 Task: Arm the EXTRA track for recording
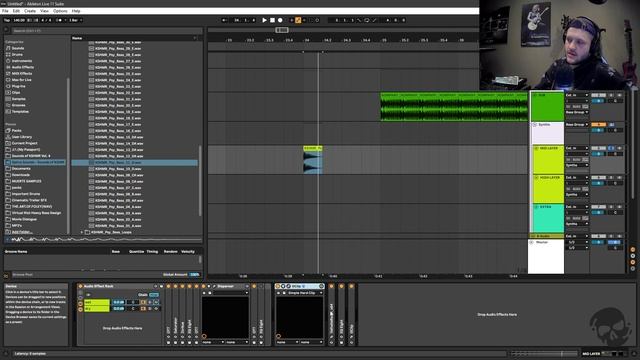(619, 207)
